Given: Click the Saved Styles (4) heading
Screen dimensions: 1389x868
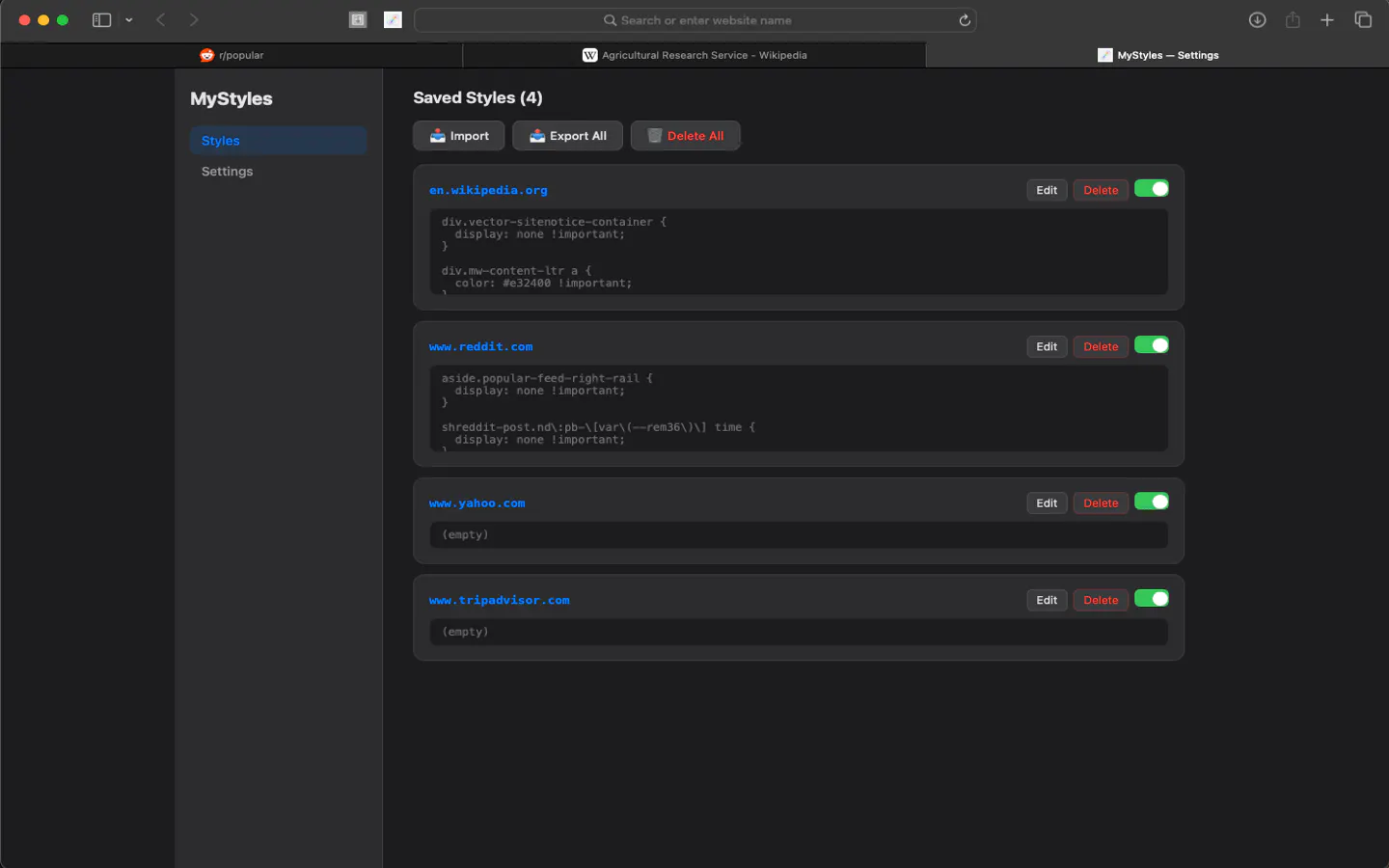Looking at the screenshot, I should 477,97.
